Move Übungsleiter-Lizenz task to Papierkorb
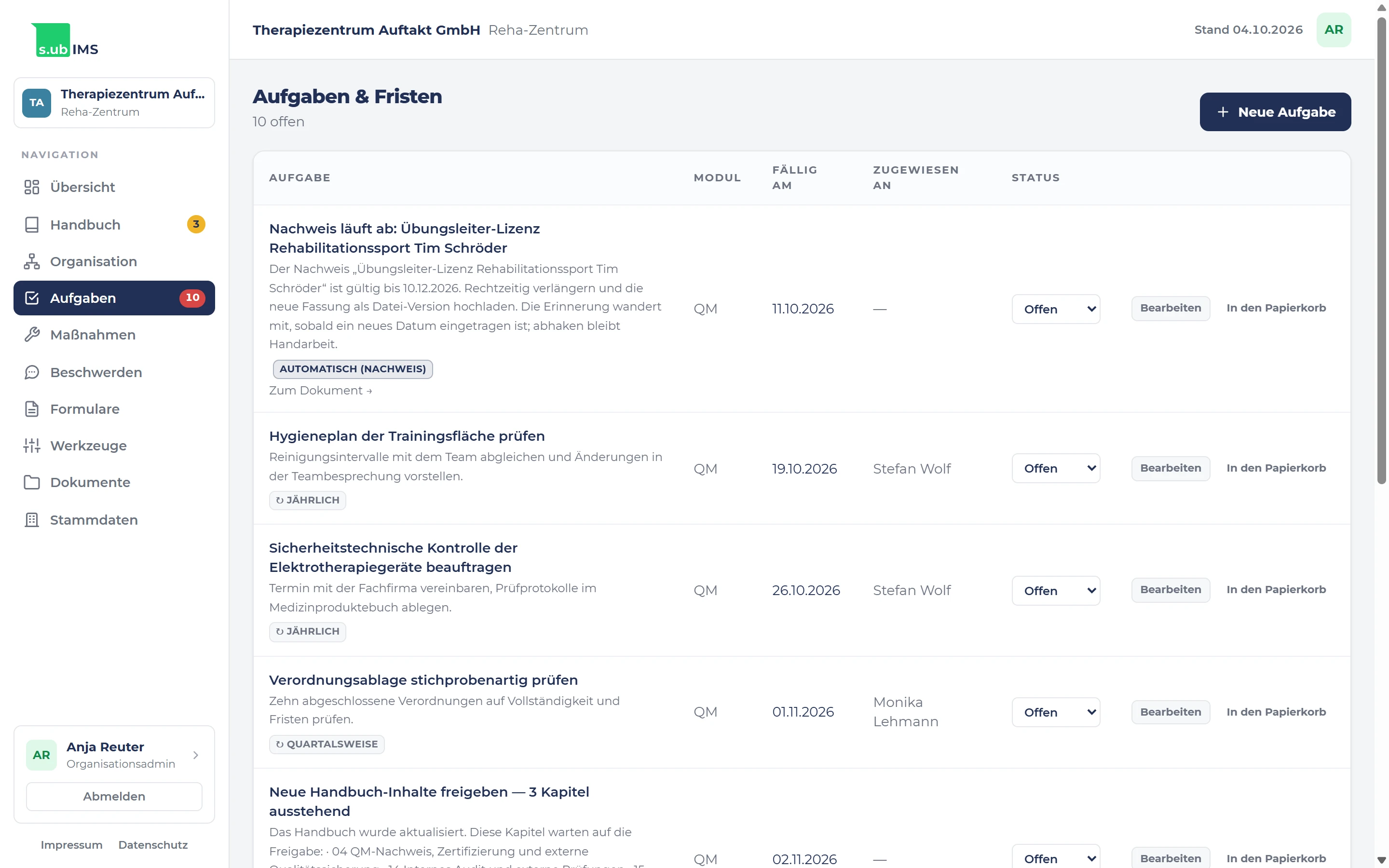Image resolution: width=1389 pixels, height=868 pixels. [x=1276, y=308]
